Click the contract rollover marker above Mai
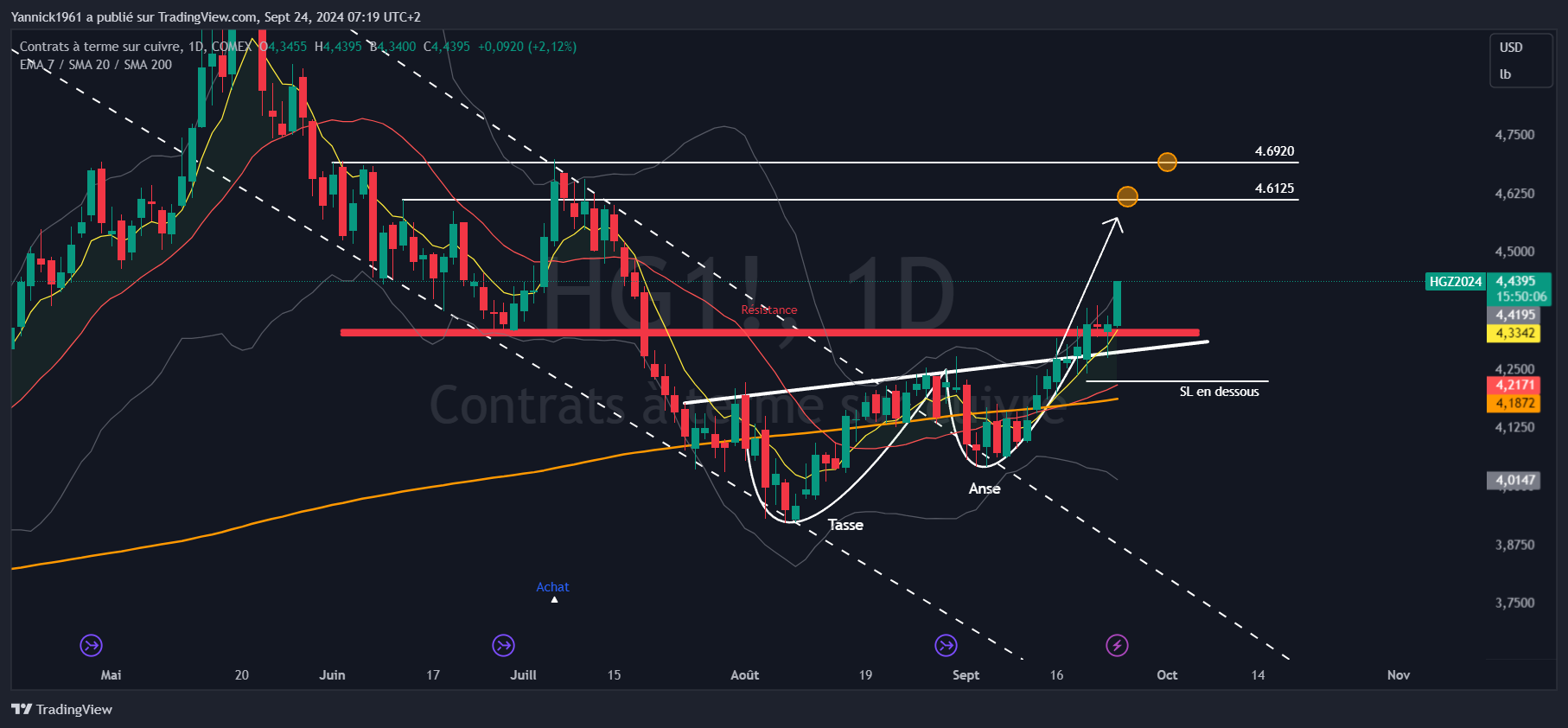 91,645
